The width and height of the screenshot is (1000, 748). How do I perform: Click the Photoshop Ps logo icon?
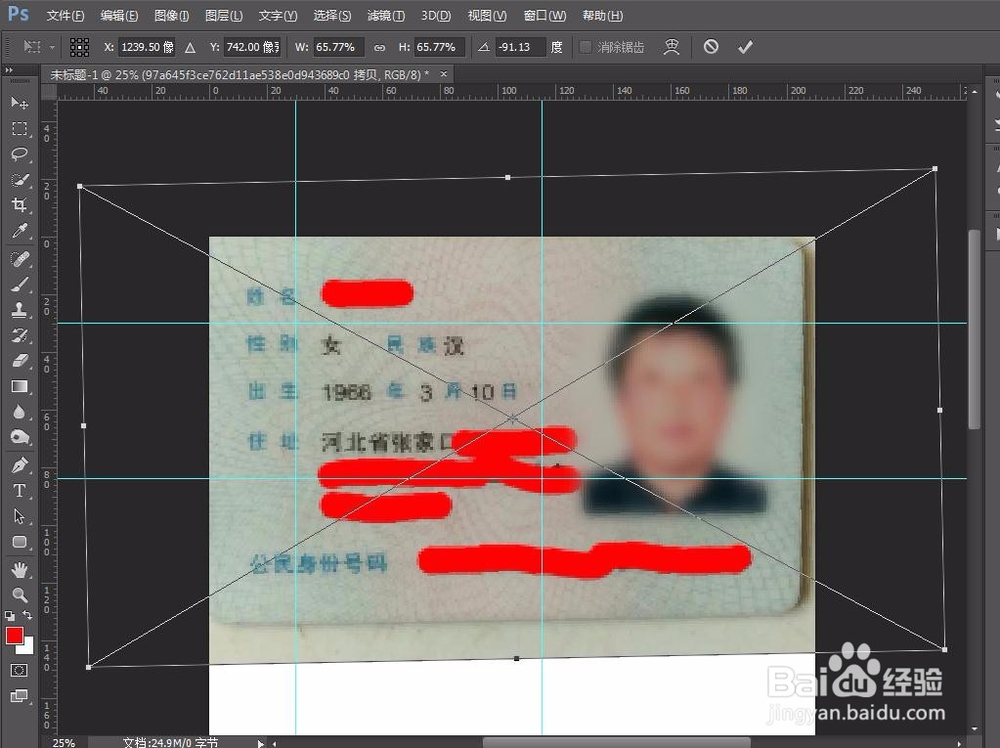18,14
